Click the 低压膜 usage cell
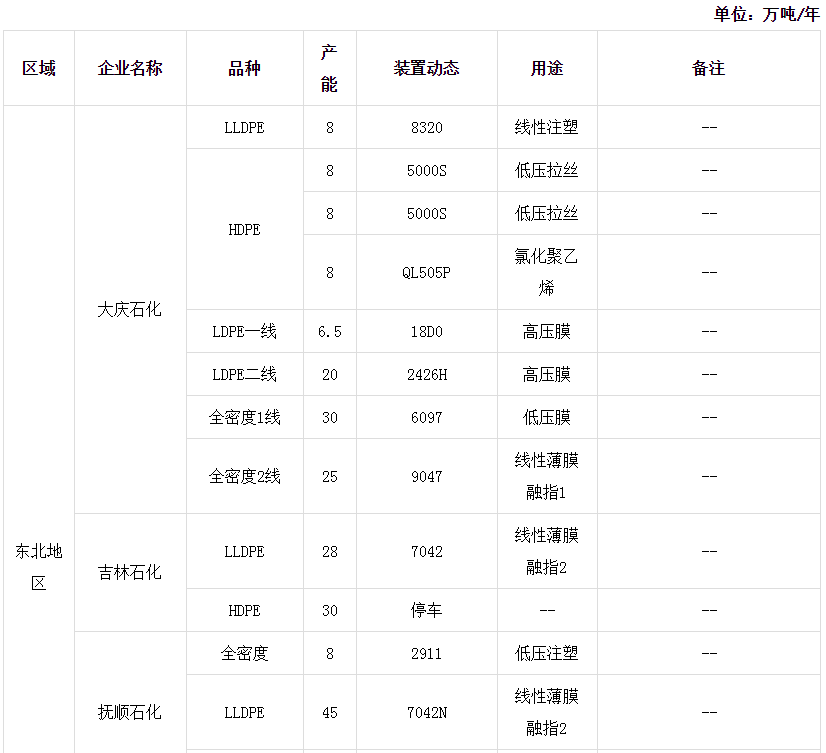This screenshot has width=826, height=753. click(x=547, y=417)
